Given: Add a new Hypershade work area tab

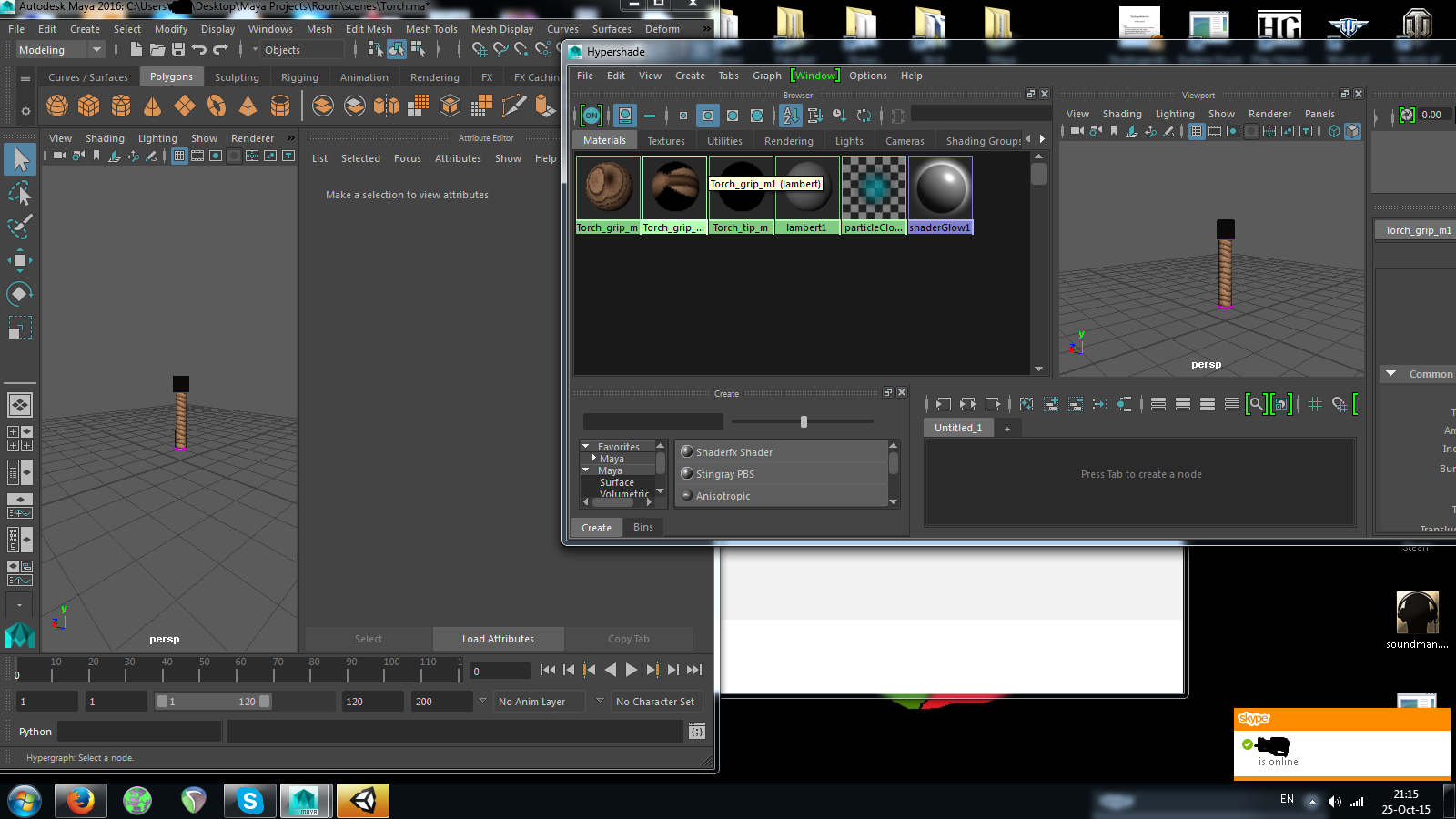Looking at the screenshot, I should pyautogui.click(x=1007, y=428).
